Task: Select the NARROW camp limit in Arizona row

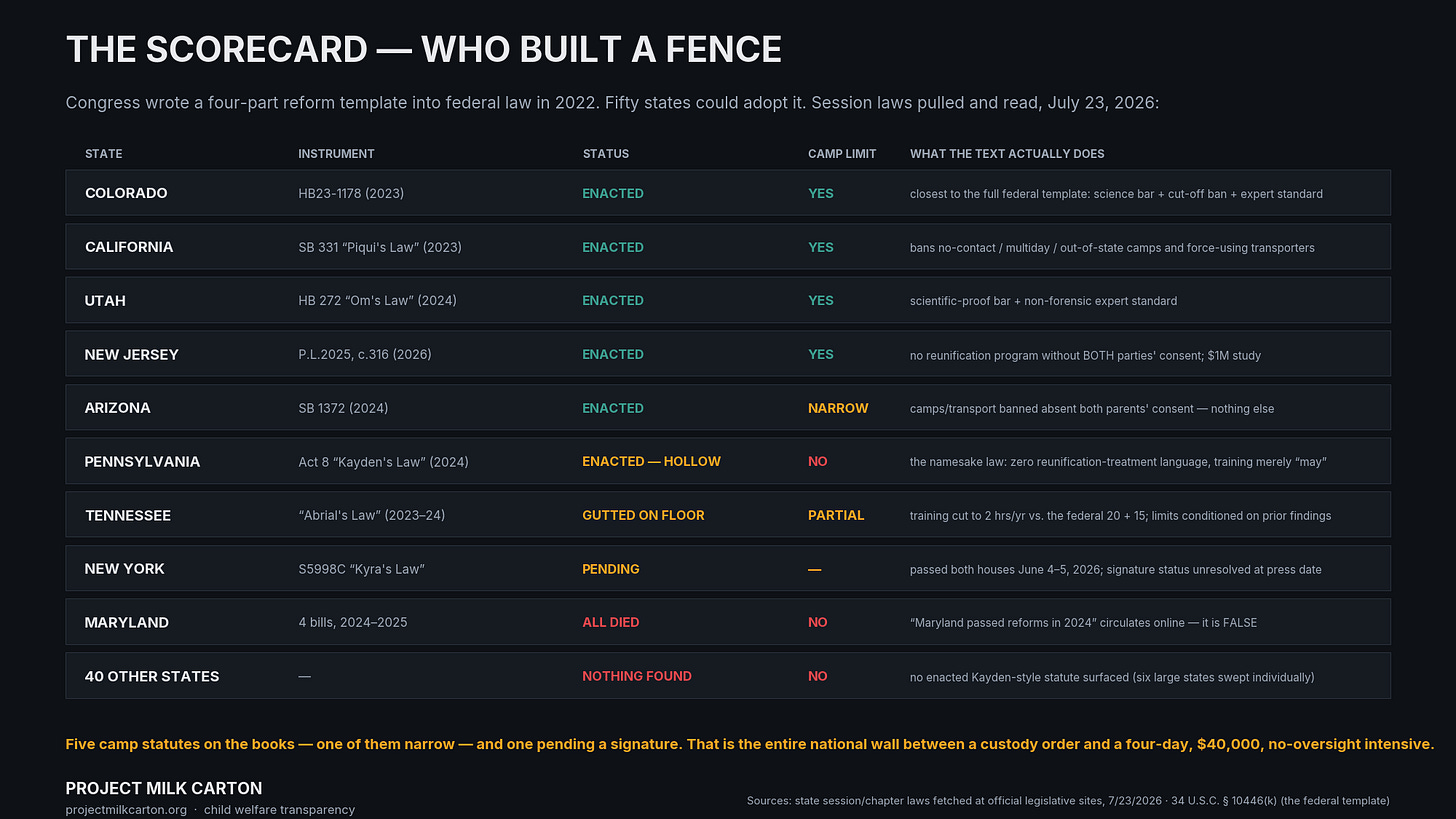Action: (838, 408)
